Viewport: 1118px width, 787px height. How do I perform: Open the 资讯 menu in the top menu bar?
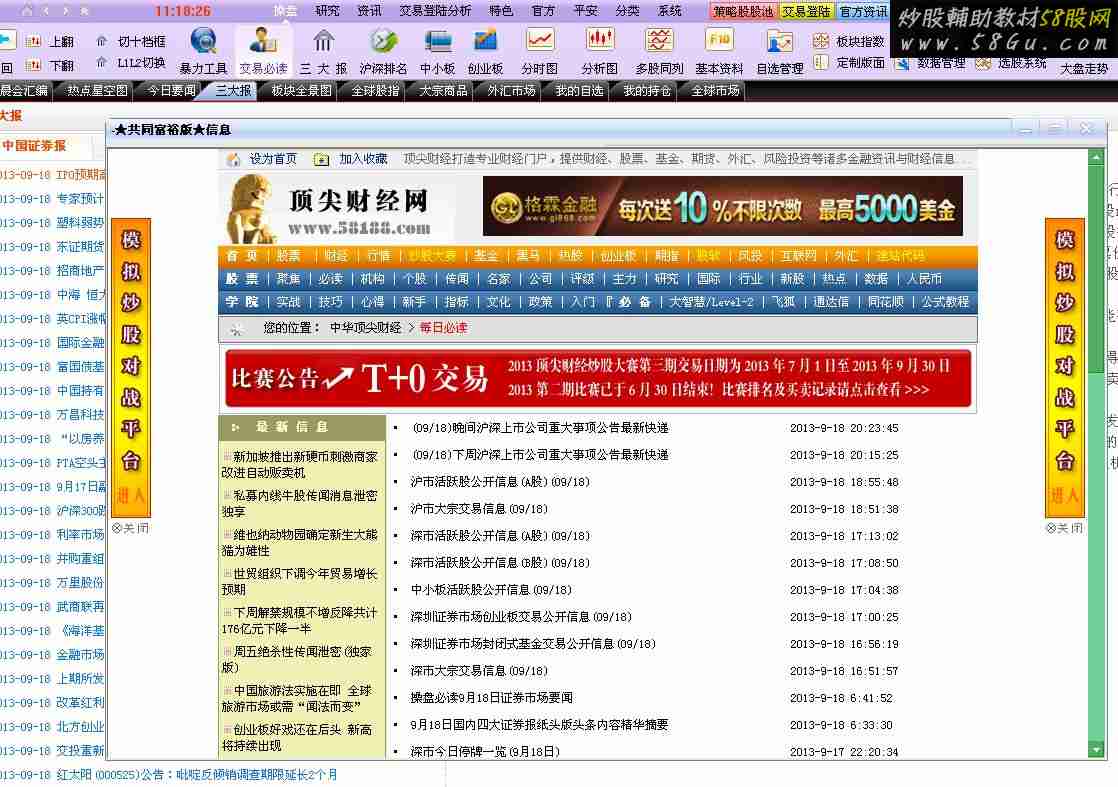point(369,11)
